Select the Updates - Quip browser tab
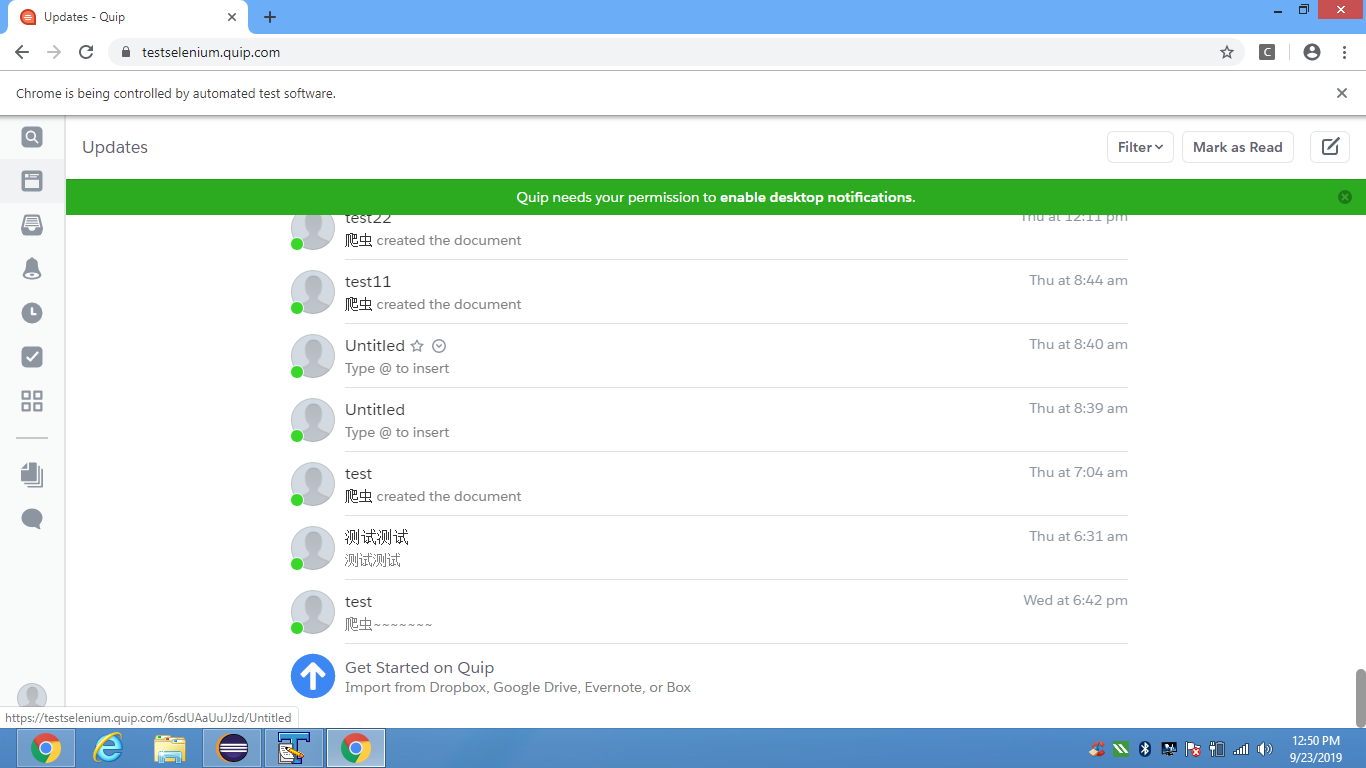This screenshot has height=768, width=1366. 129,17
